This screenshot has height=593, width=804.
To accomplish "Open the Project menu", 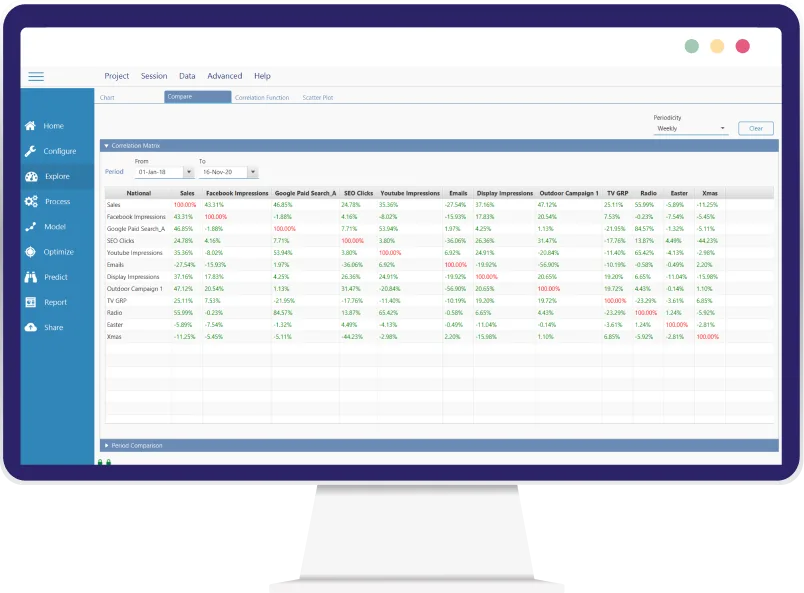I will point(117,76).
